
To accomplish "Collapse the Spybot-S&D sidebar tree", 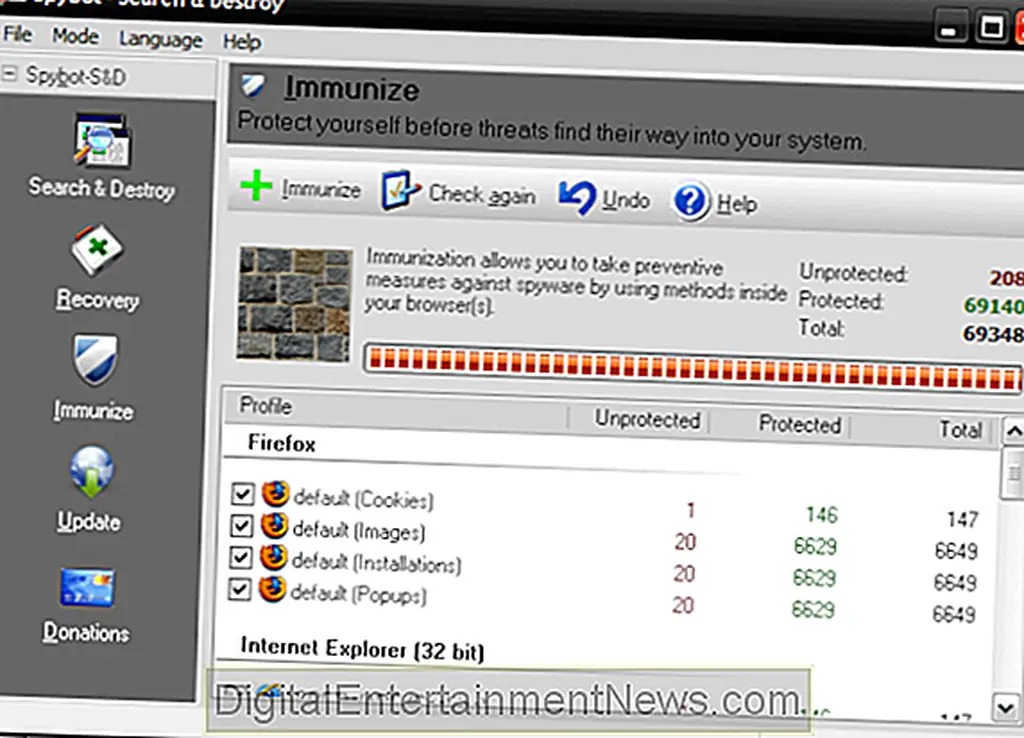I will point(10,74).
